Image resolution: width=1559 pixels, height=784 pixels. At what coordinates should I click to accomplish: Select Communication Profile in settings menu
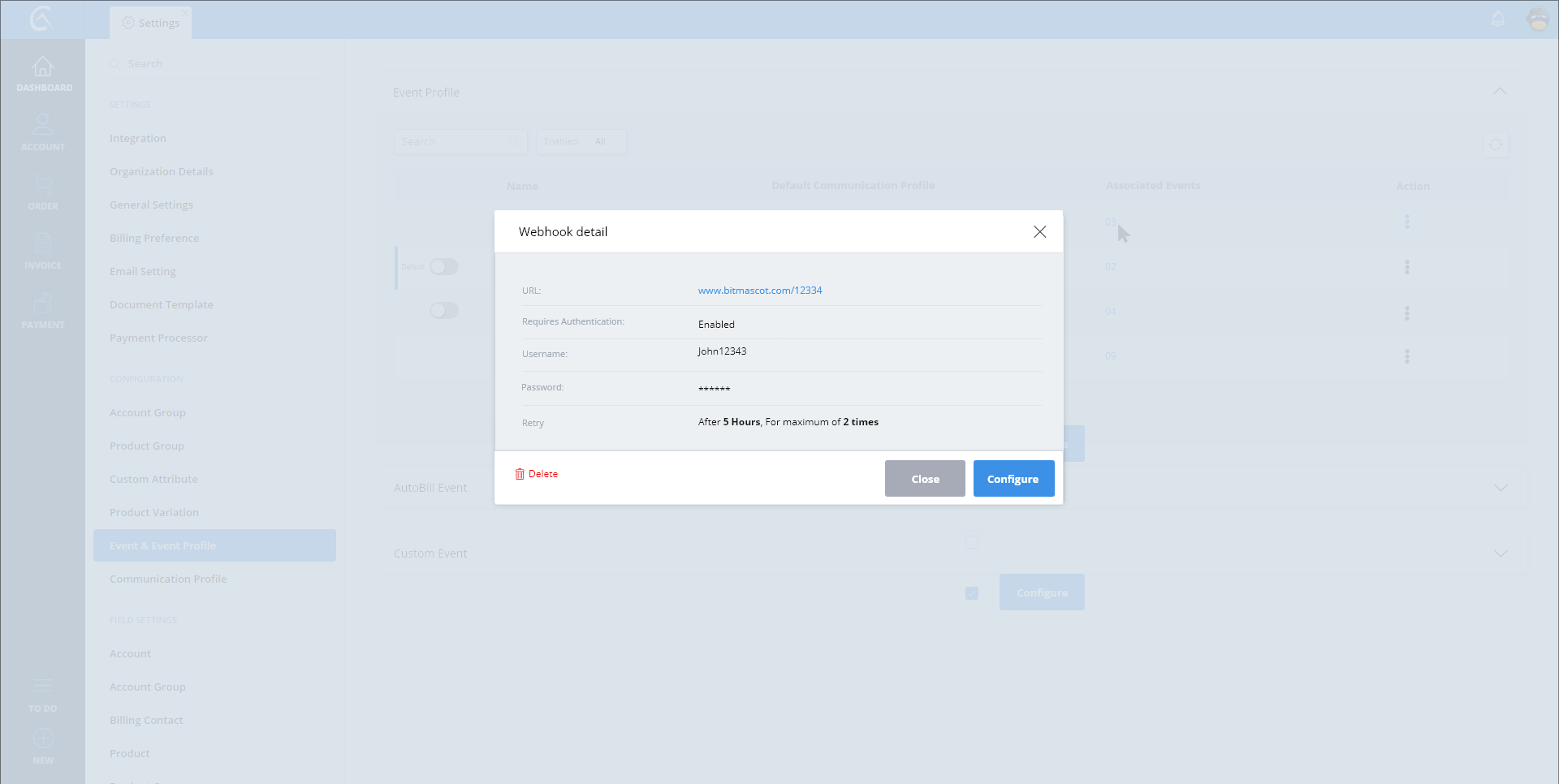coord(168,579)
